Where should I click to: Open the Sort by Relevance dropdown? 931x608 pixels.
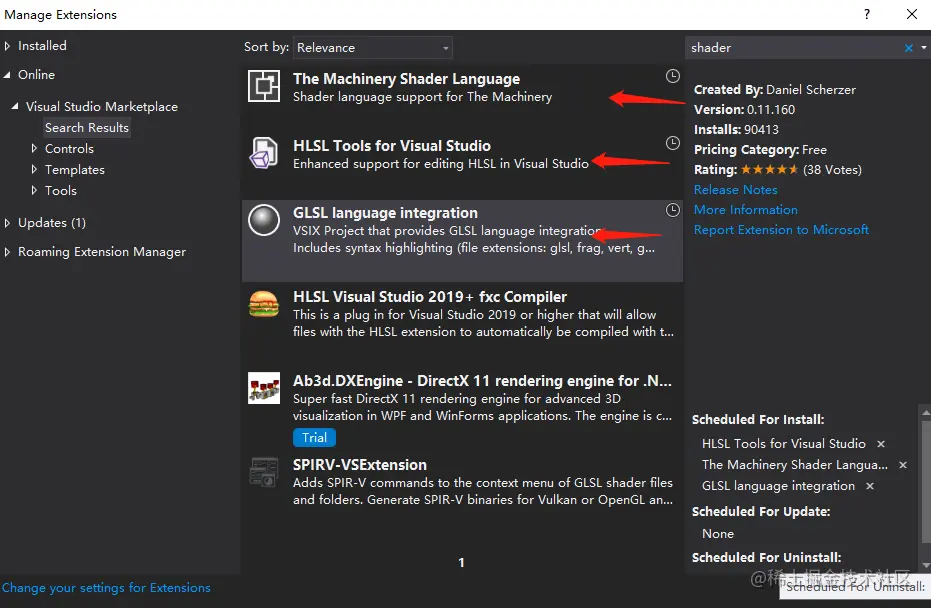point(373,48)
